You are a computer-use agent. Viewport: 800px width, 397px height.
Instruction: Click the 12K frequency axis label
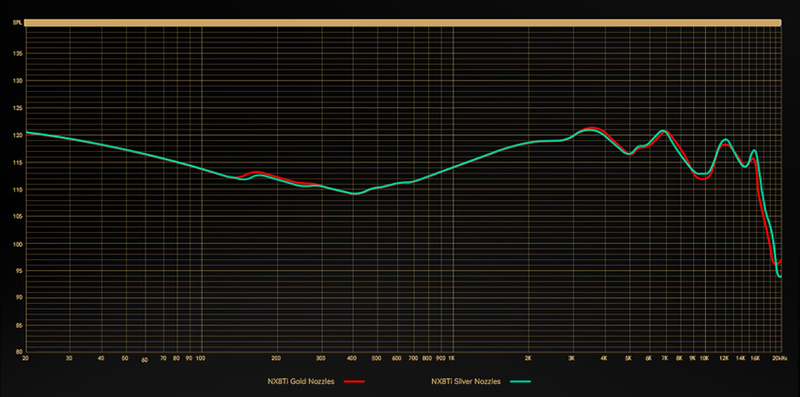pyautogui.click(x=724, y=358)
